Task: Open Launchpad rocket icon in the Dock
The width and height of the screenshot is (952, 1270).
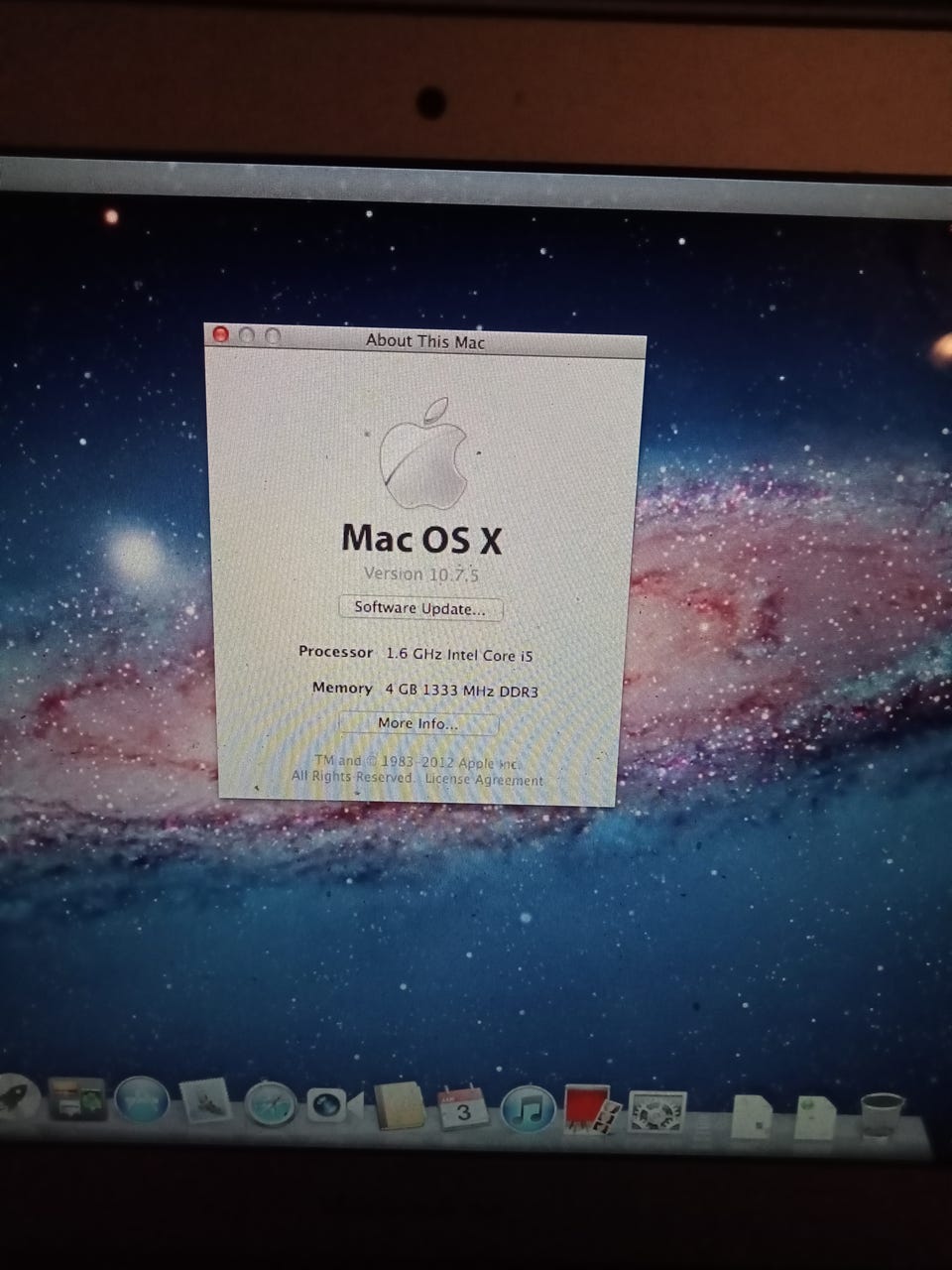Action: pos(17,1097)
